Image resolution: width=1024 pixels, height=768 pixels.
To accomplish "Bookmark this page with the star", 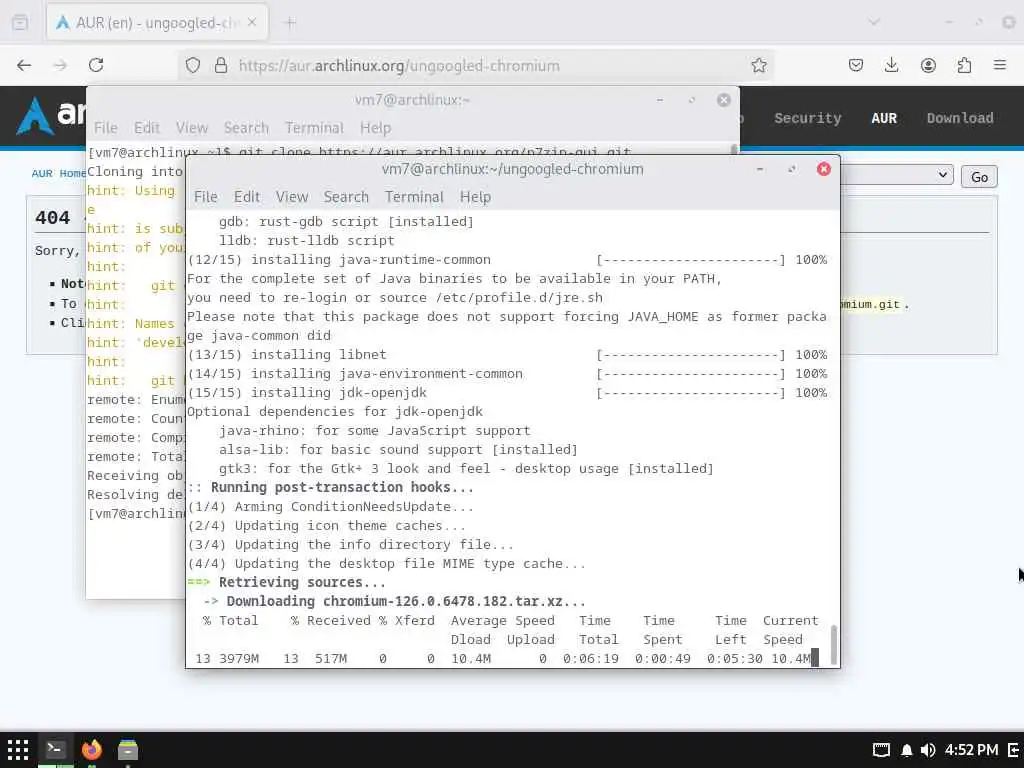I will (x=758, y=65).
